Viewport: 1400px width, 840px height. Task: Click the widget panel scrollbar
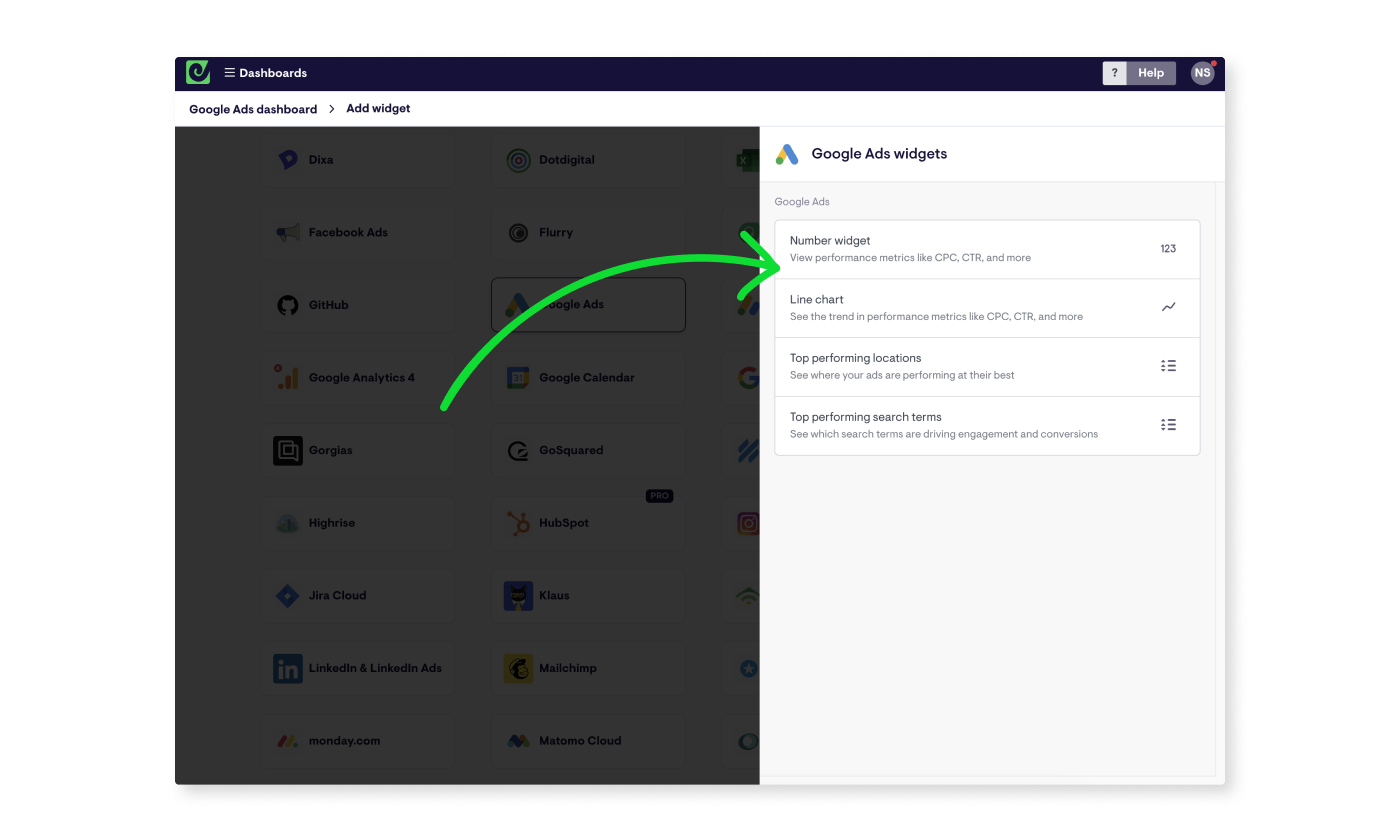[1220, 479]
